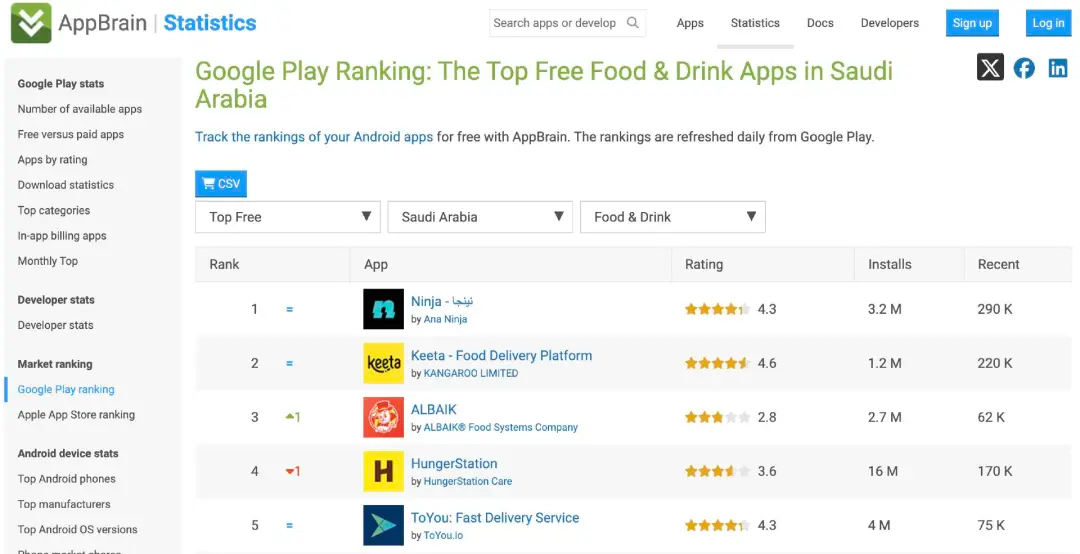Image resolution: width=1080 pixels, height=554 pixels.
Task: Share page via LinkedIn icon
Action: (x=1058, y=68)
